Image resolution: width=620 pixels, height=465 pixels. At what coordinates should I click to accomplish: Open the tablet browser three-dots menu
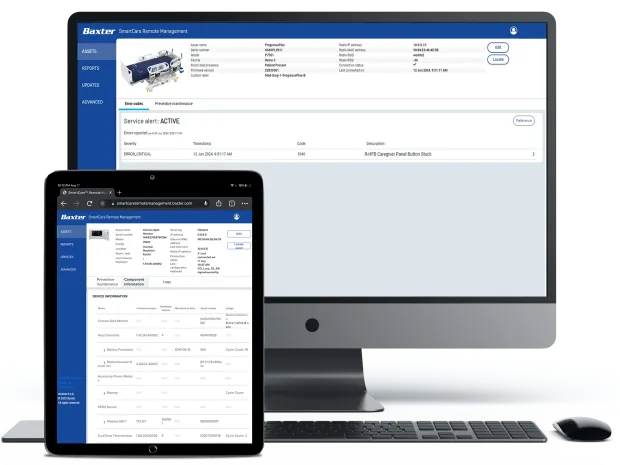point(245,203)
